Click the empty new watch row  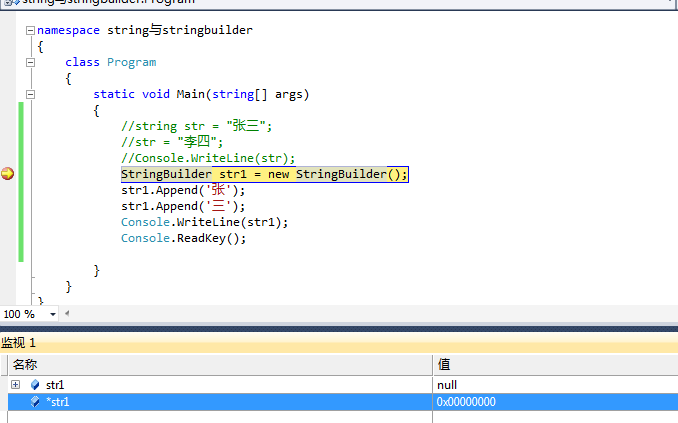pos(220,417)
